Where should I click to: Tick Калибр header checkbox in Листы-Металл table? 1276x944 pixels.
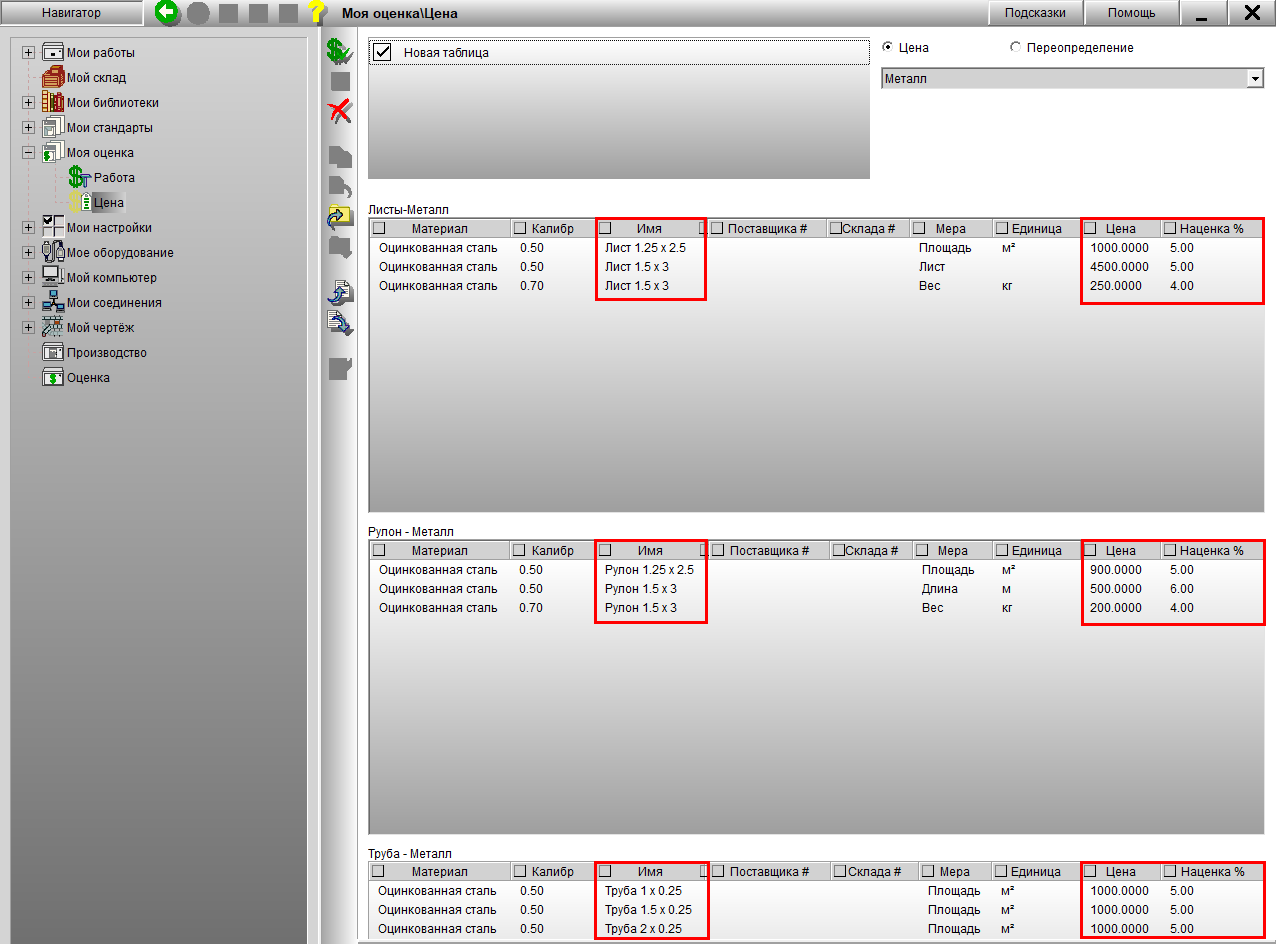tap(519, 228)
